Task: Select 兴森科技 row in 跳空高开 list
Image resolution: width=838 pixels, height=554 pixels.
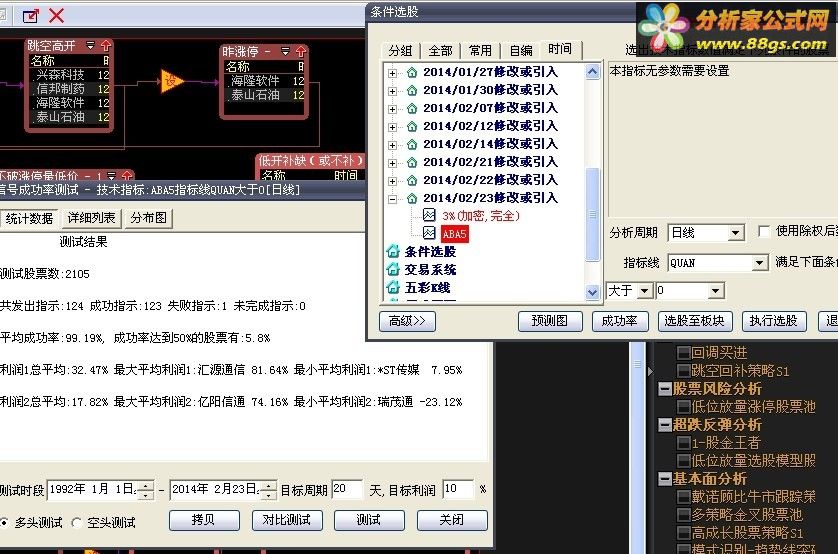Action: click(70, 75)
